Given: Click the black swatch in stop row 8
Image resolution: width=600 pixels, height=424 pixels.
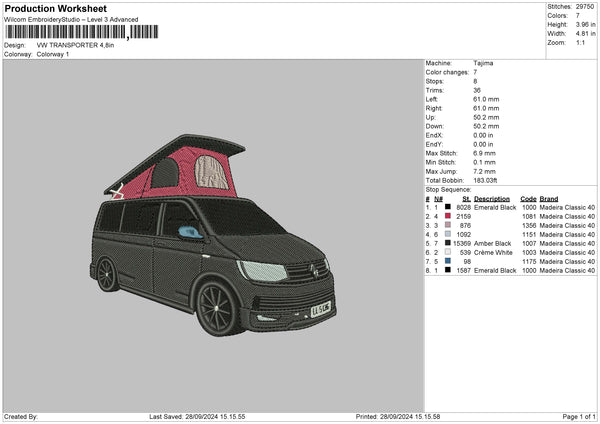Looking at the screenshot, I should (448, 270).
